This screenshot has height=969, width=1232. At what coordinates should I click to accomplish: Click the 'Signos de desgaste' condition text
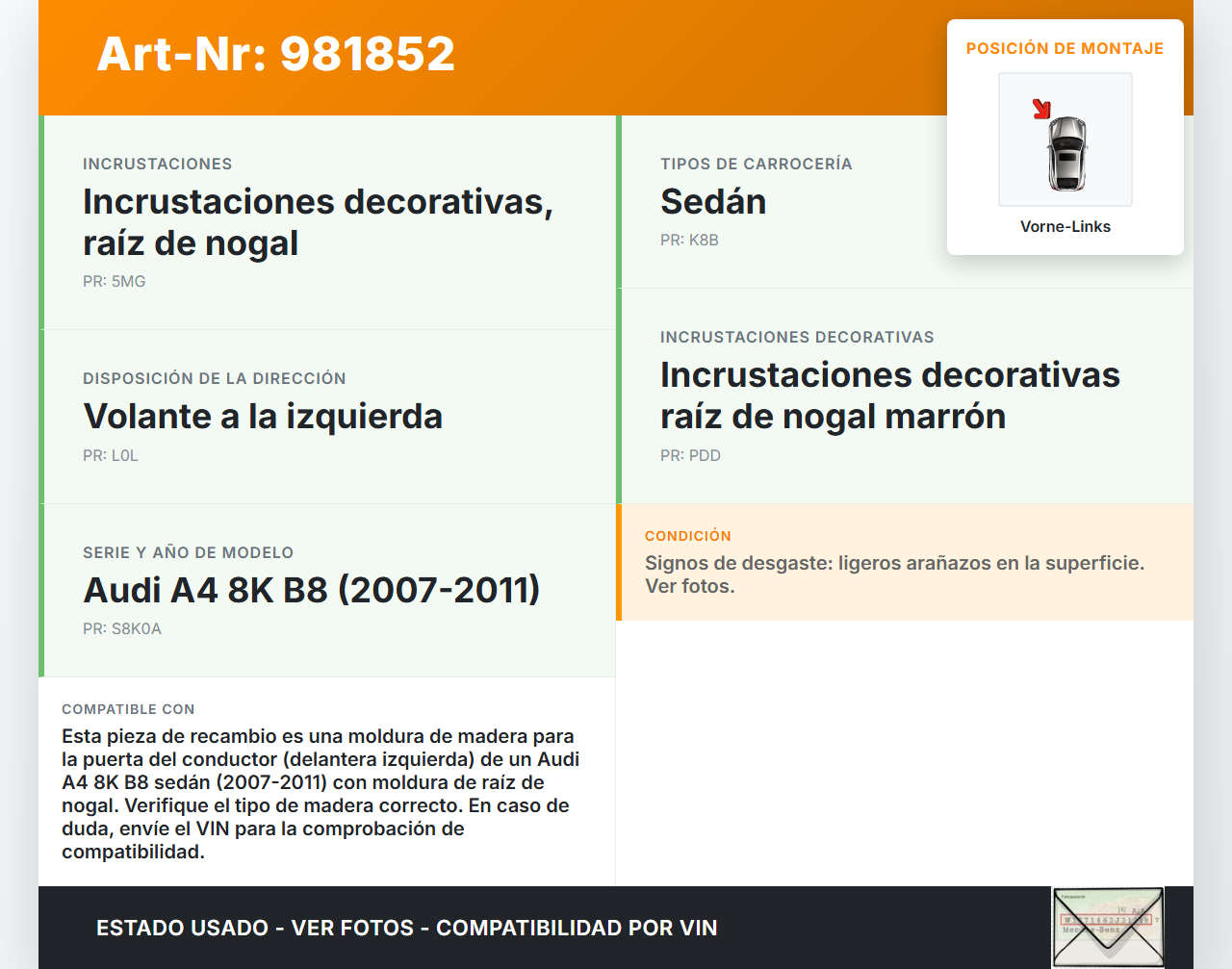click(894, 574)
